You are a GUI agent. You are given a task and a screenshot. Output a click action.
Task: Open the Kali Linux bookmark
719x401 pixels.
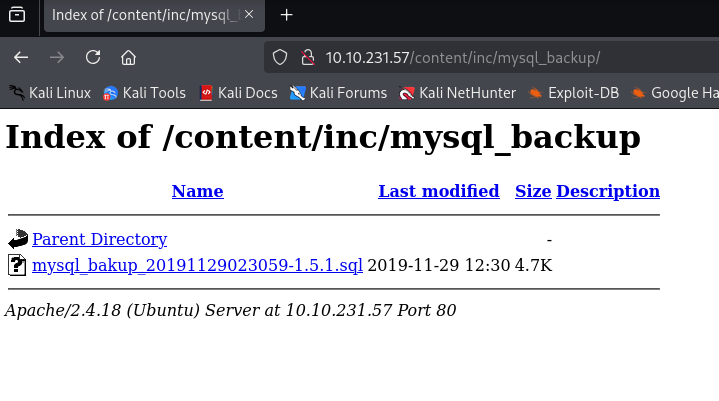click(50, 93)
